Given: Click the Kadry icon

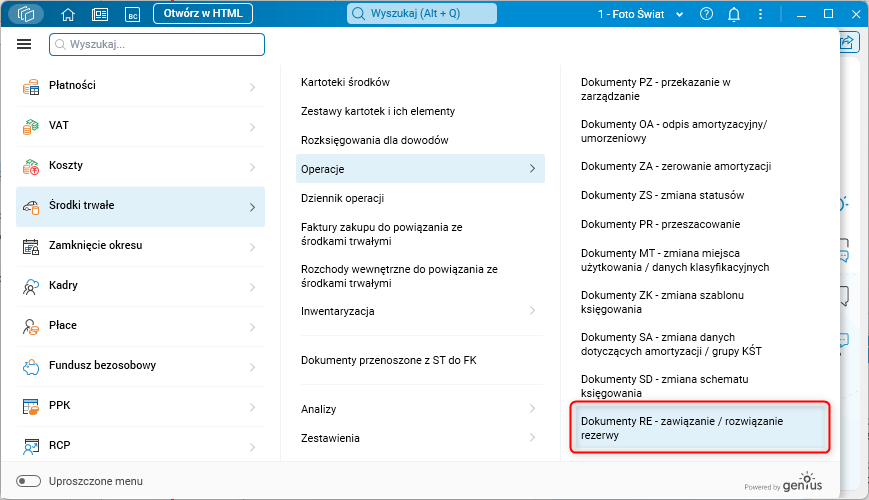Looking at the screenshot, I should click(x=31, y=287).
